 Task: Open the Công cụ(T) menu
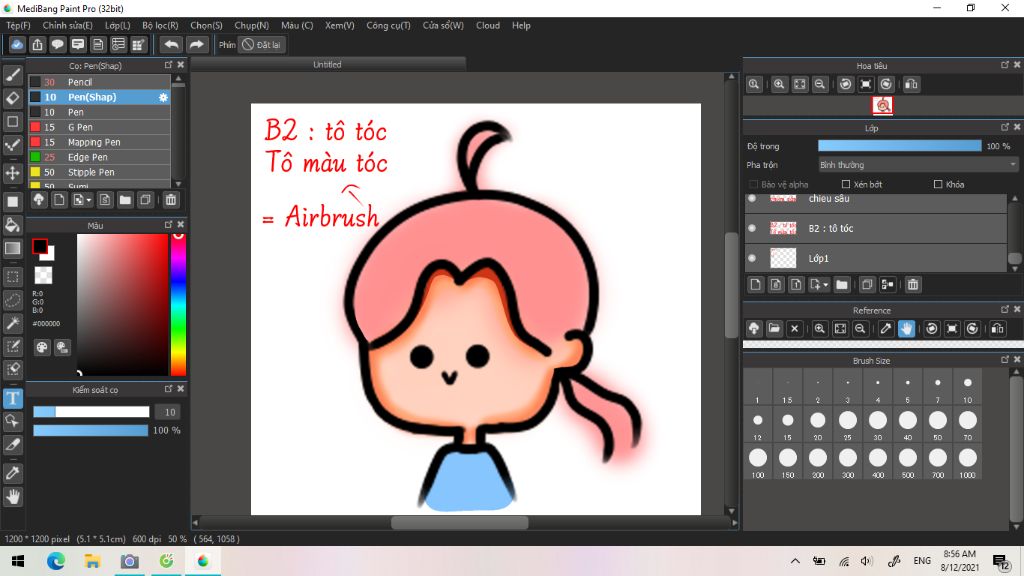388,25
